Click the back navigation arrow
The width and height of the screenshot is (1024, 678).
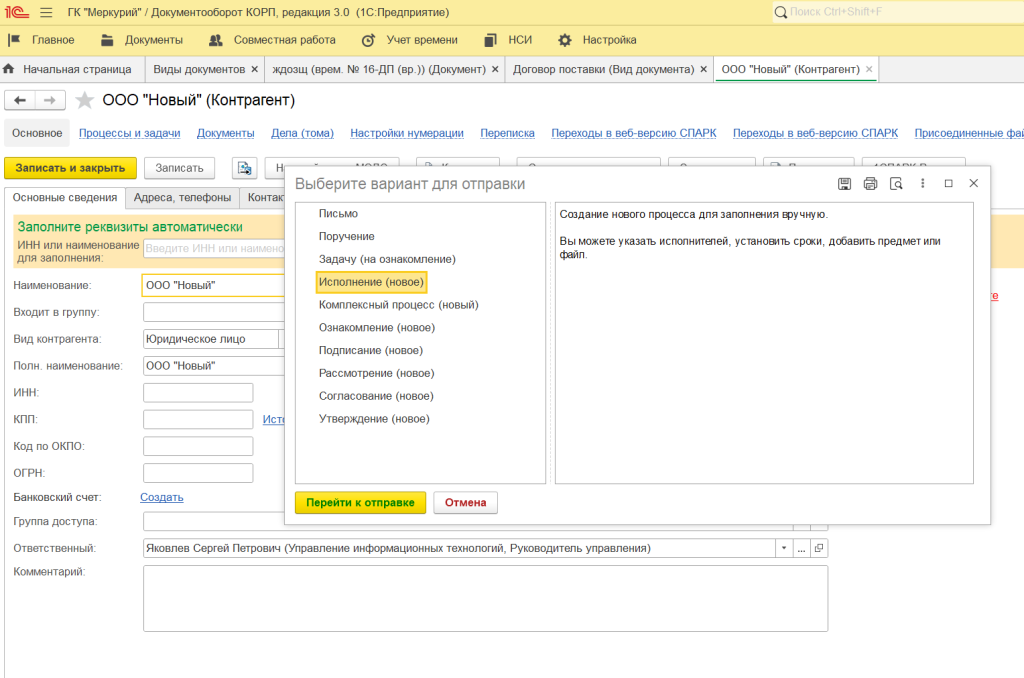pos(20,100)
